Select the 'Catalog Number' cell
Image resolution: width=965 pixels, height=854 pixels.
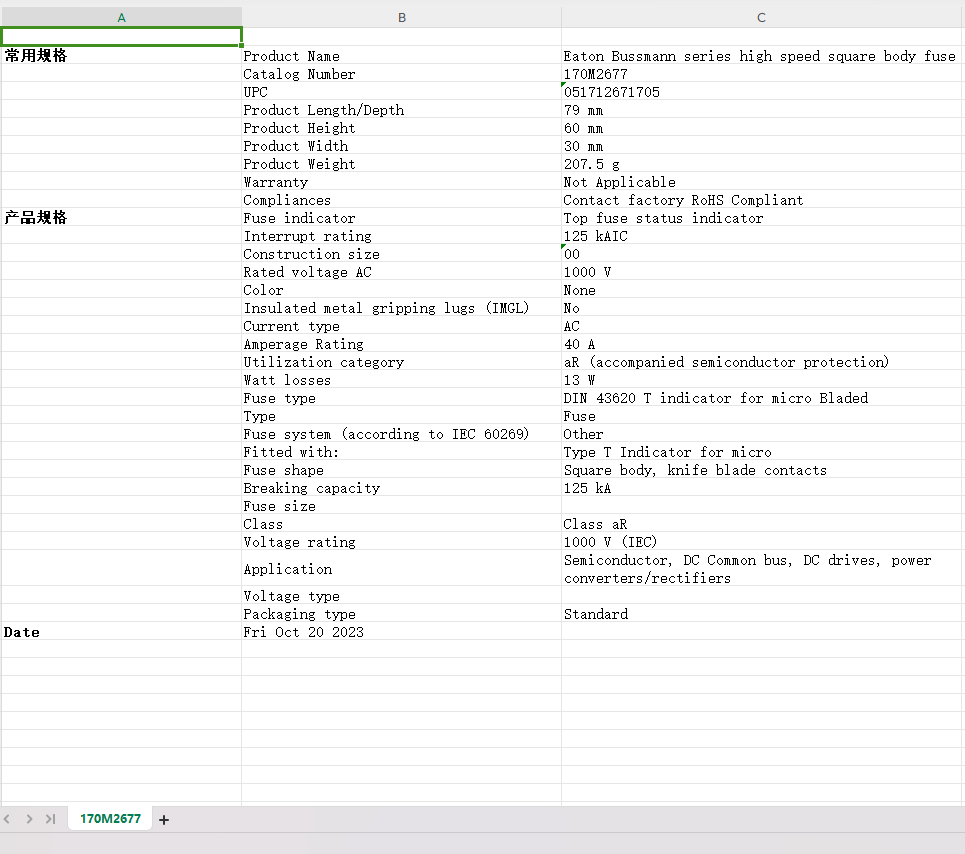(401, 74)
